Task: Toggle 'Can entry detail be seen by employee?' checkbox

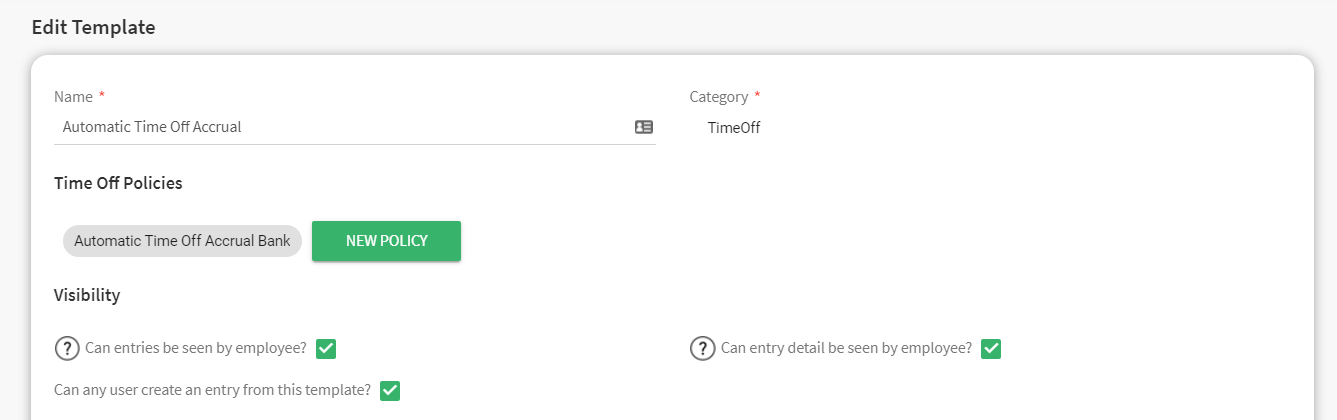Action: click(991, 349)
